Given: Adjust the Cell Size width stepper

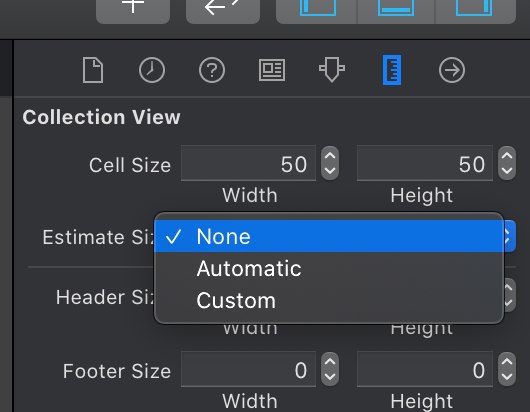Looking at the screenshot, I should pos(330,164).
